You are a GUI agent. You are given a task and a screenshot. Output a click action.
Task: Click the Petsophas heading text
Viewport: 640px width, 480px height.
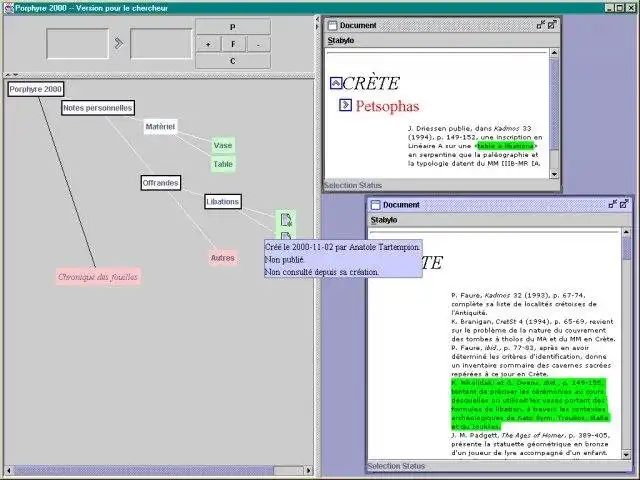[x=387, y=106]
